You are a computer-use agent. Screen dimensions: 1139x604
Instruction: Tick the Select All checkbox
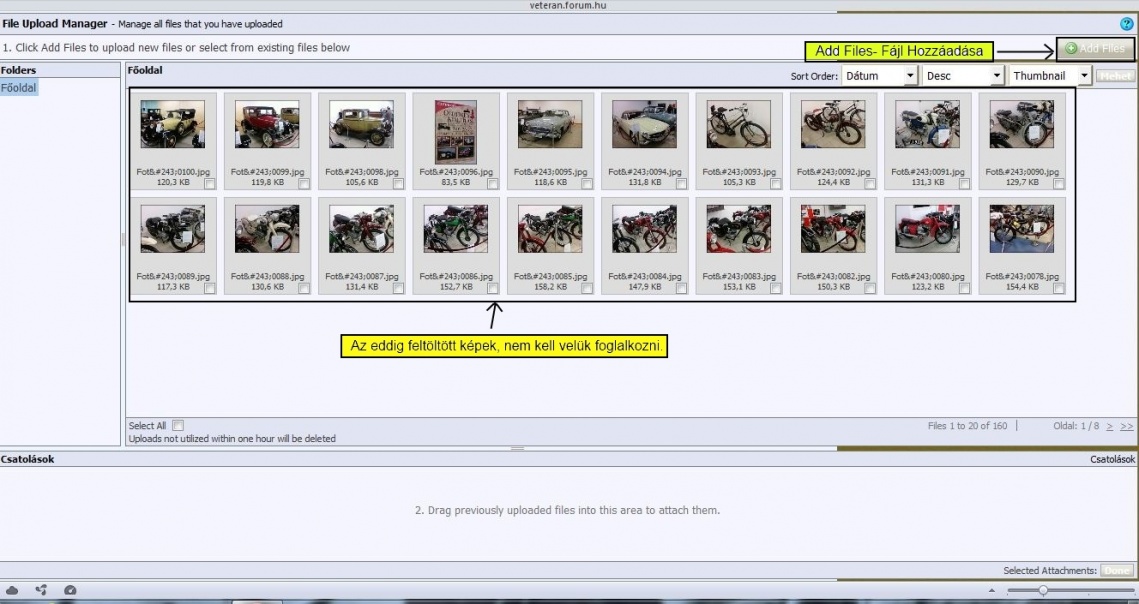178,426
